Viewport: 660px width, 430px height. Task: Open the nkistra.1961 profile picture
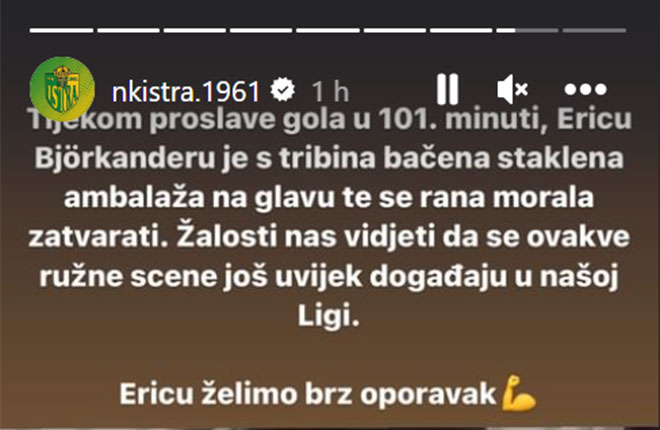[x=62, y=89]
